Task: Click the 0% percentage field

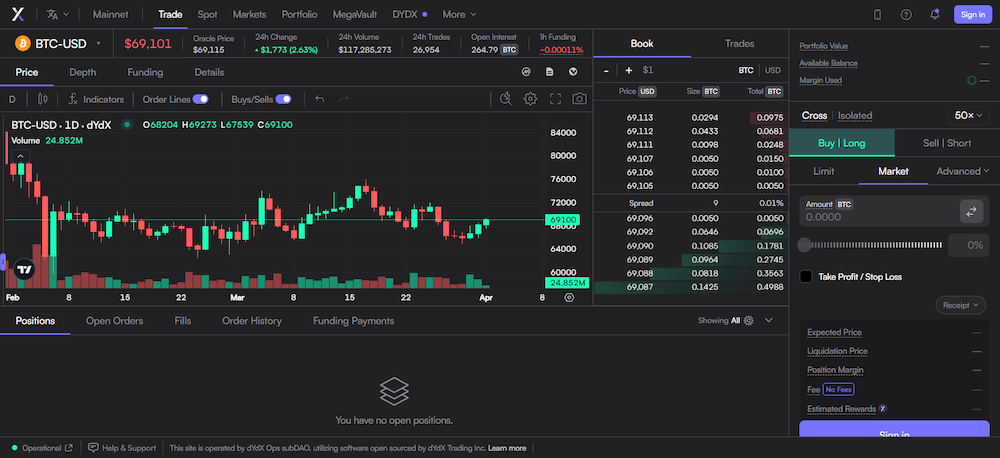Action: pos(969,245)
